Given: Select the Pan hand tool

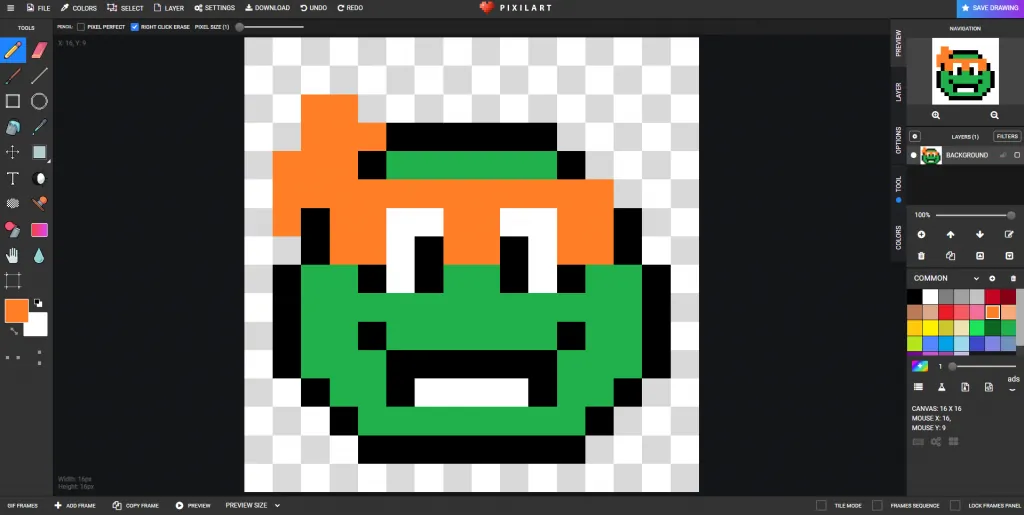Looking at the screenshot, I should 13,255.
